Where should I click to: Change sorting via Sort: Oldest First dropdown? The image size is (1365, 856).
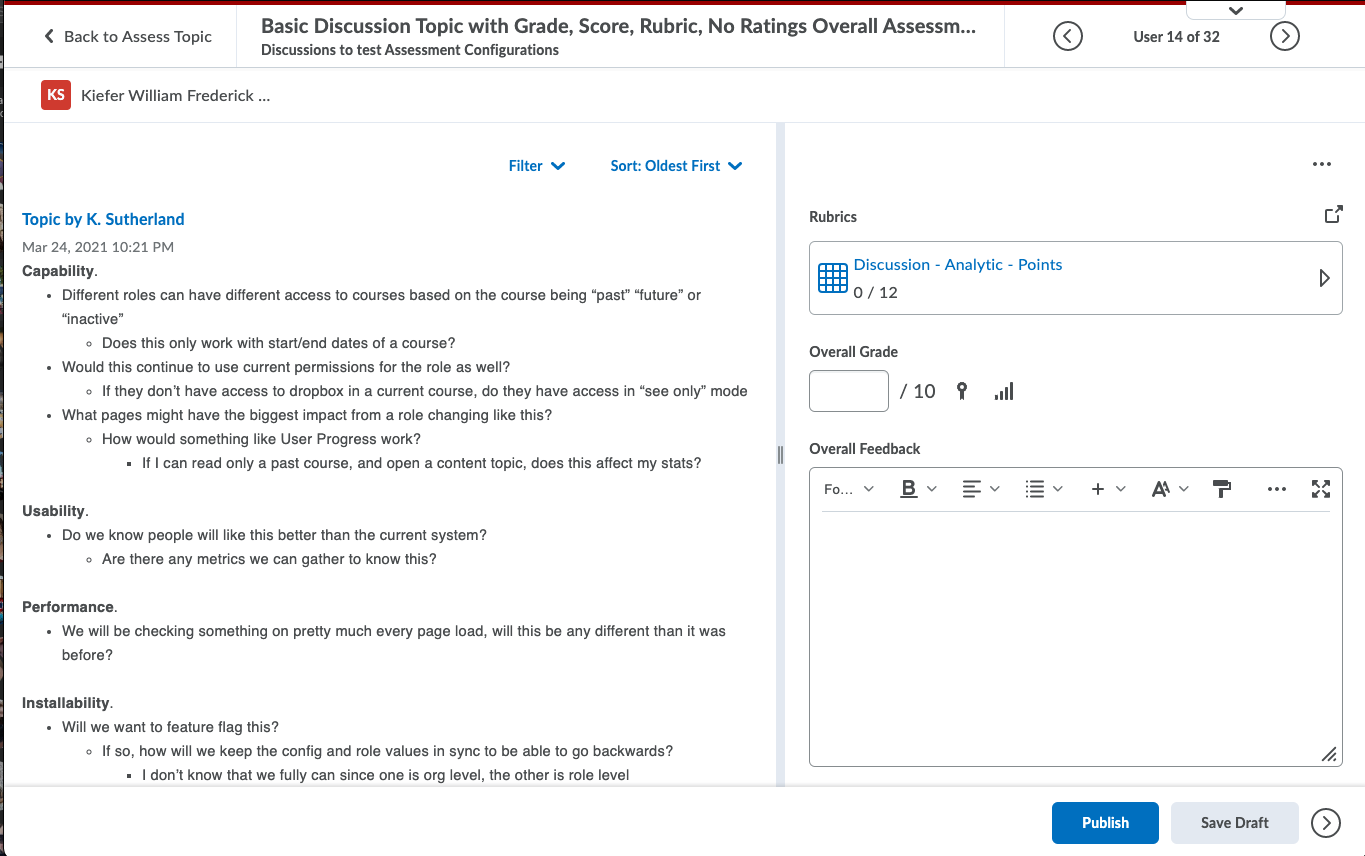676,166
